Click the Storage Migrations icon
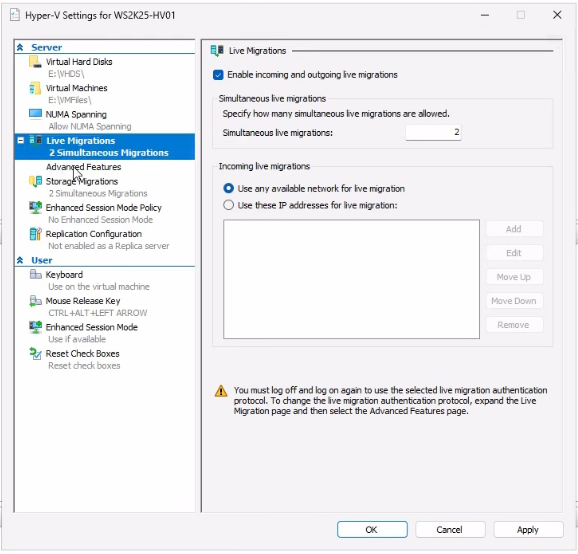The image size is (578, 554). coord(35,181)
